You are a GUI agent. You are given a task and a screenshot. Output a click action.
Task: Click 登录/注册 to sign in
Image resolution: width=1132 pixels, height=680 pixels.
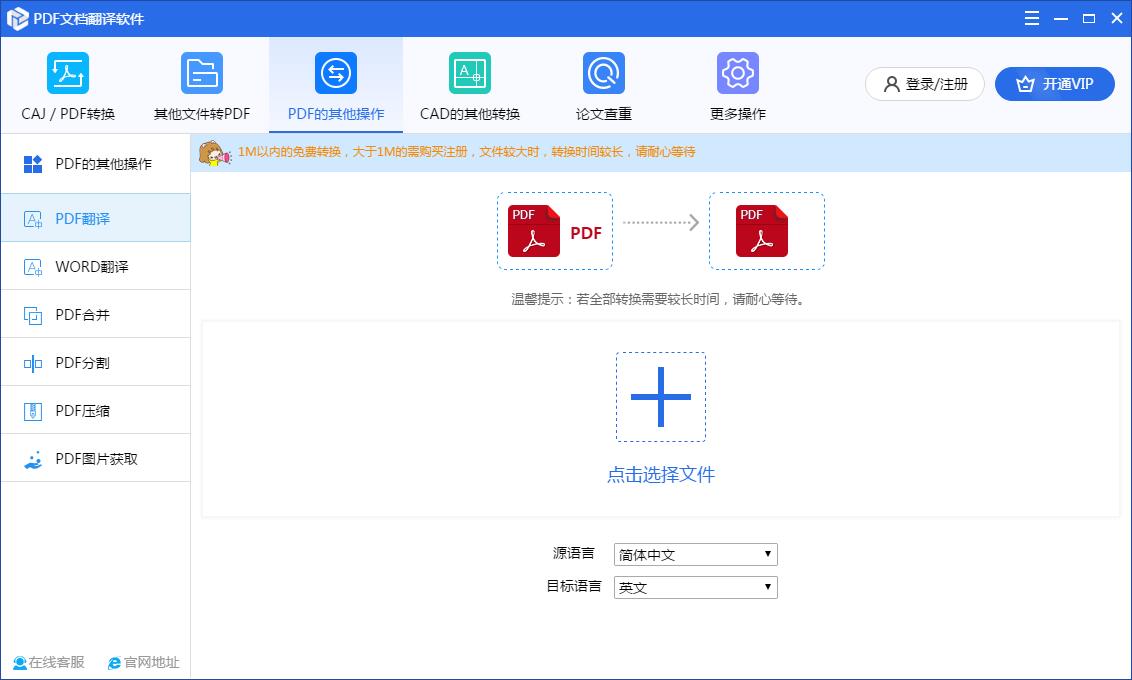[924, 84]
